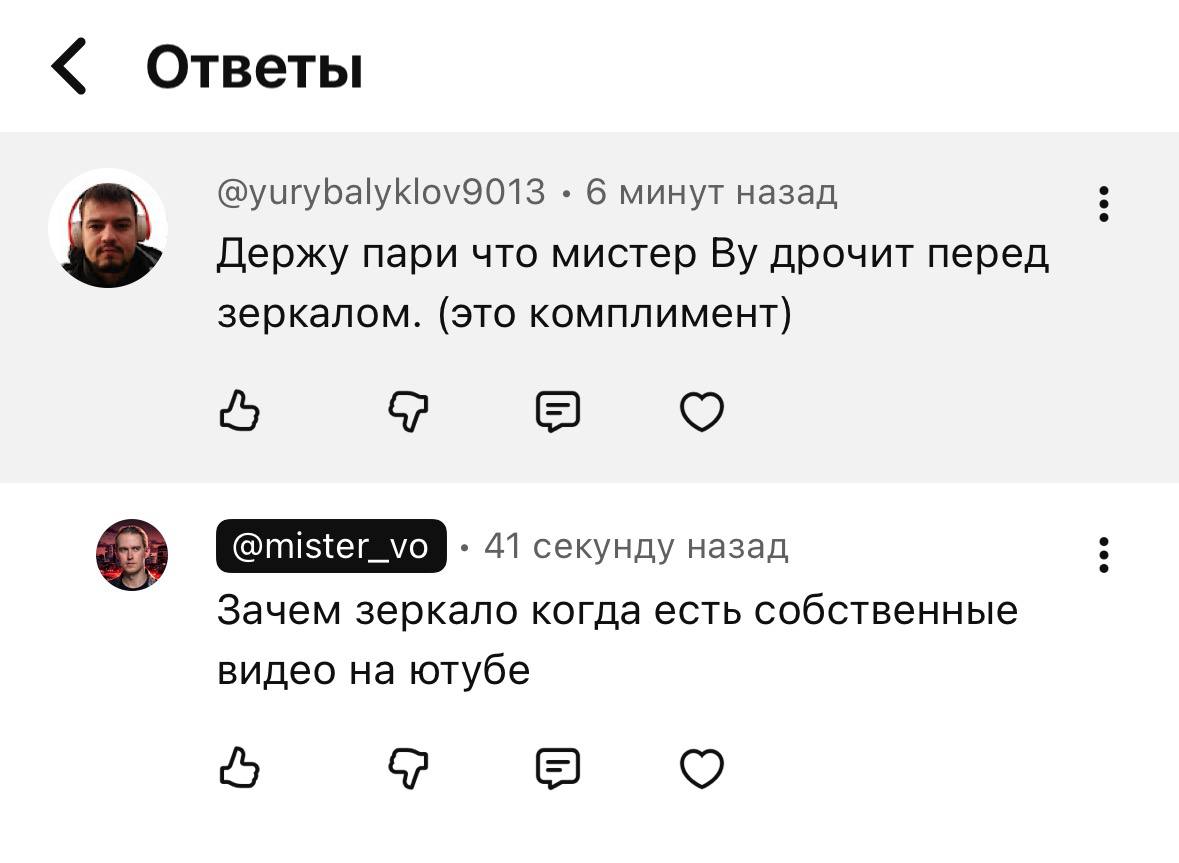
Task: Dislike the comment by @yurybalyklov9013
Action: point(408,410)
